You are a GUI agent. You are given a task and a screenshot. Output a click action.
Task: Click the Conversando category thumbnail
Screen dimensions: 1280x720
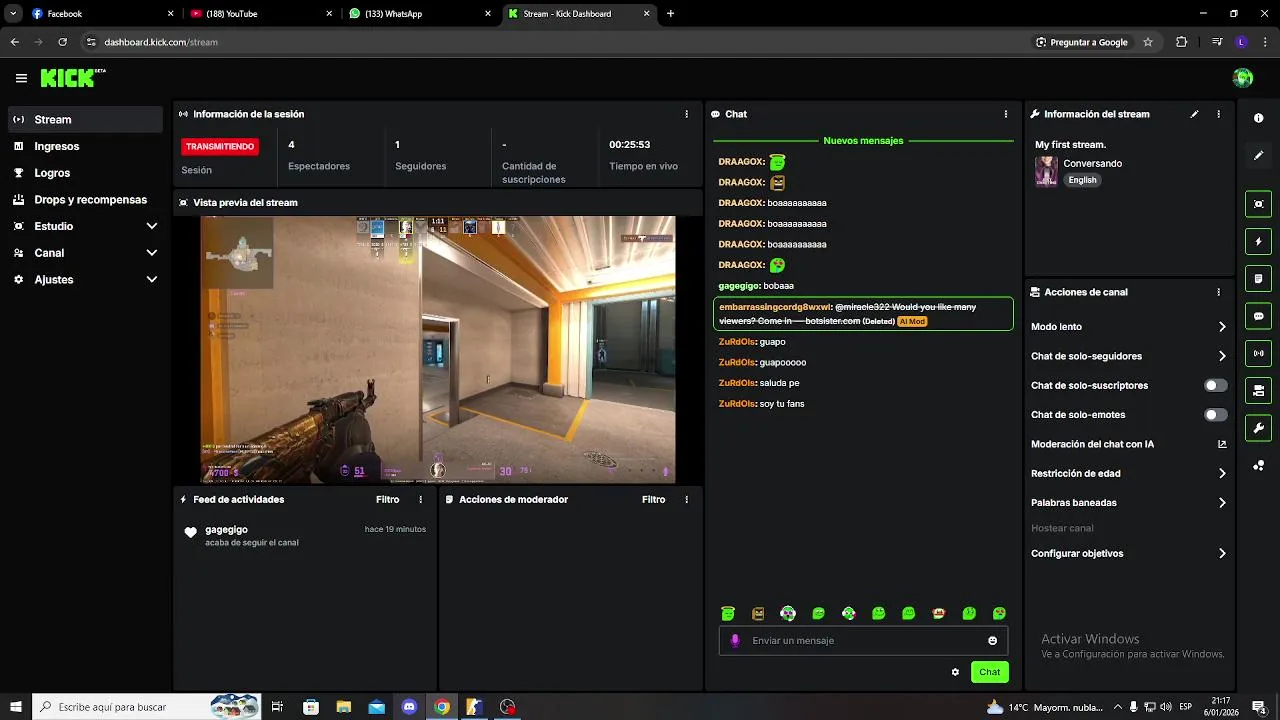tap(1046, 171)
